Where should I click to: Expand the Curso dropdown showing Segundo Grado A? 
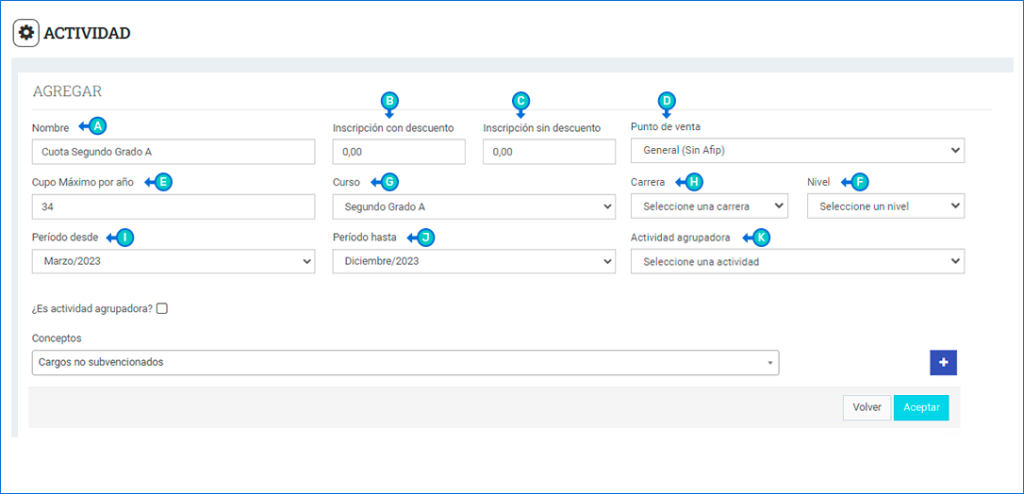[x=473, y=206]
